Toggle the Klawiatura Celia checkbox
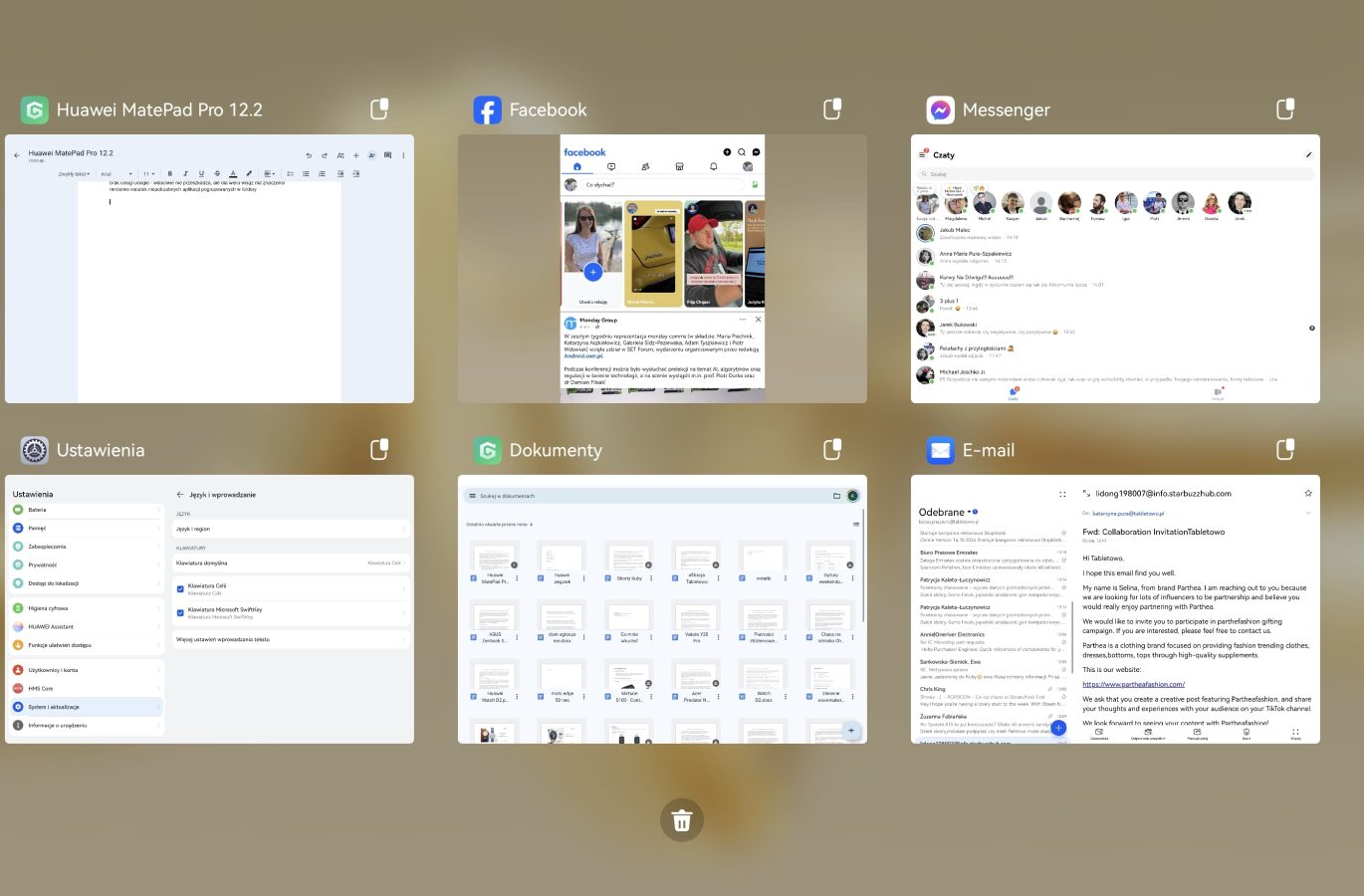This screenshot has width=1364, height=896. (180, 588)
